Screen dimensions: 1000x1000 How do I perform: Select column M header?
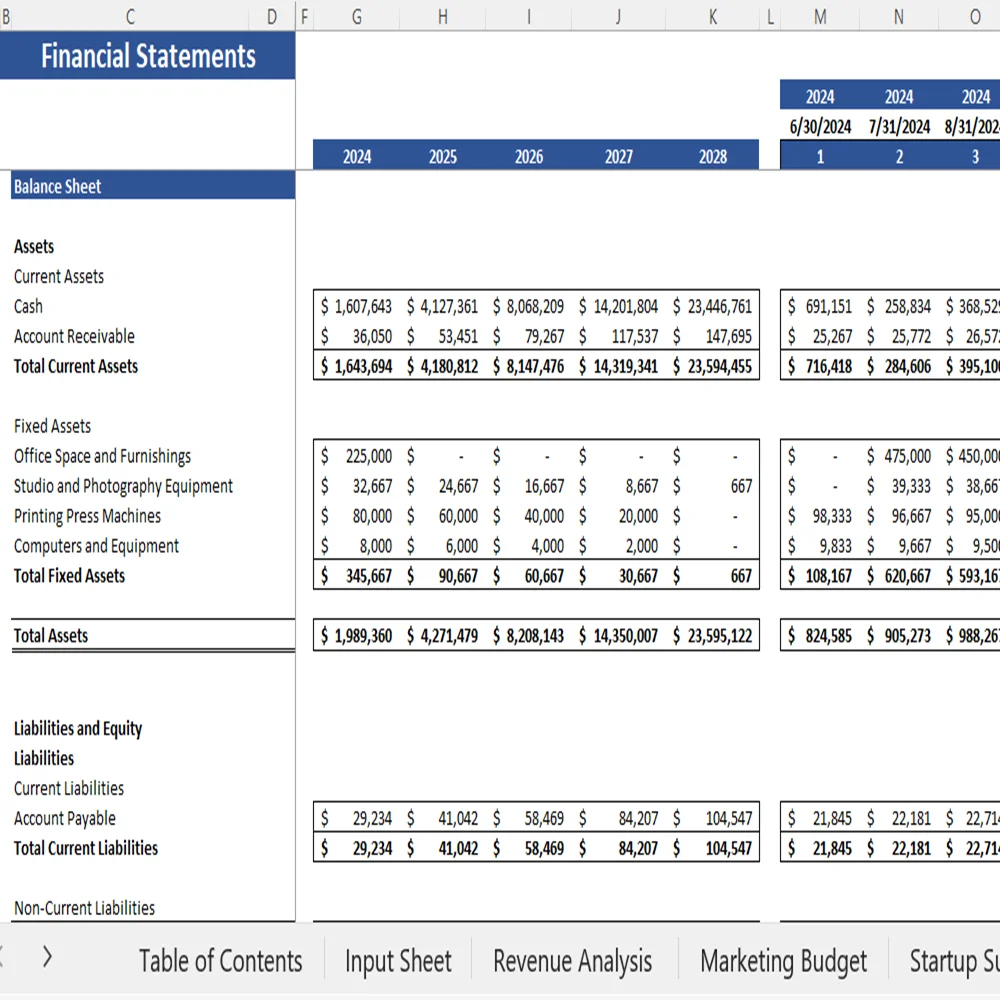[820, 17]
